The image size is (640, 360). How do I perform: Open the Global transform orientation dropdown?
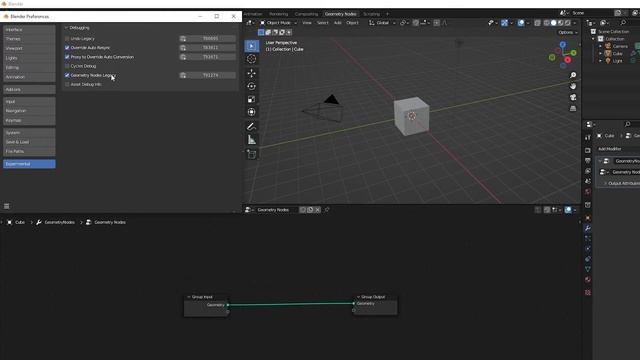(382, 23)
